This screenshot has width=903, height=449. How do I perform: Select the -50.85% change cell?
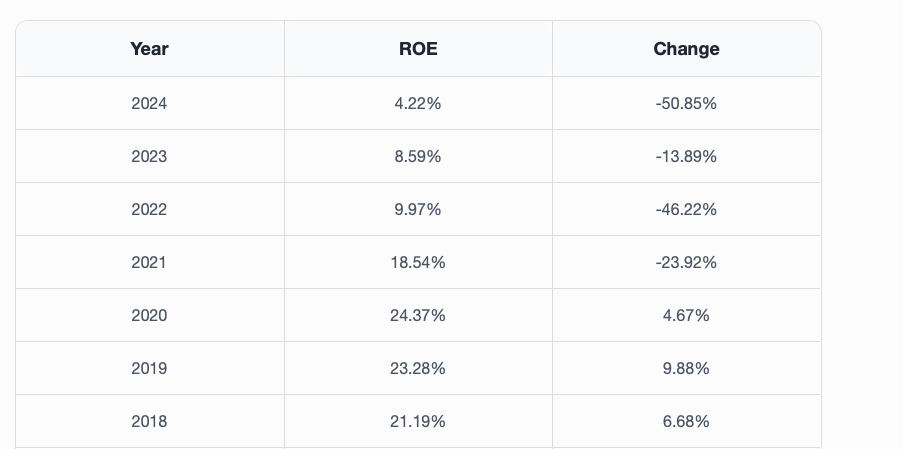click(x=686, y=103)
